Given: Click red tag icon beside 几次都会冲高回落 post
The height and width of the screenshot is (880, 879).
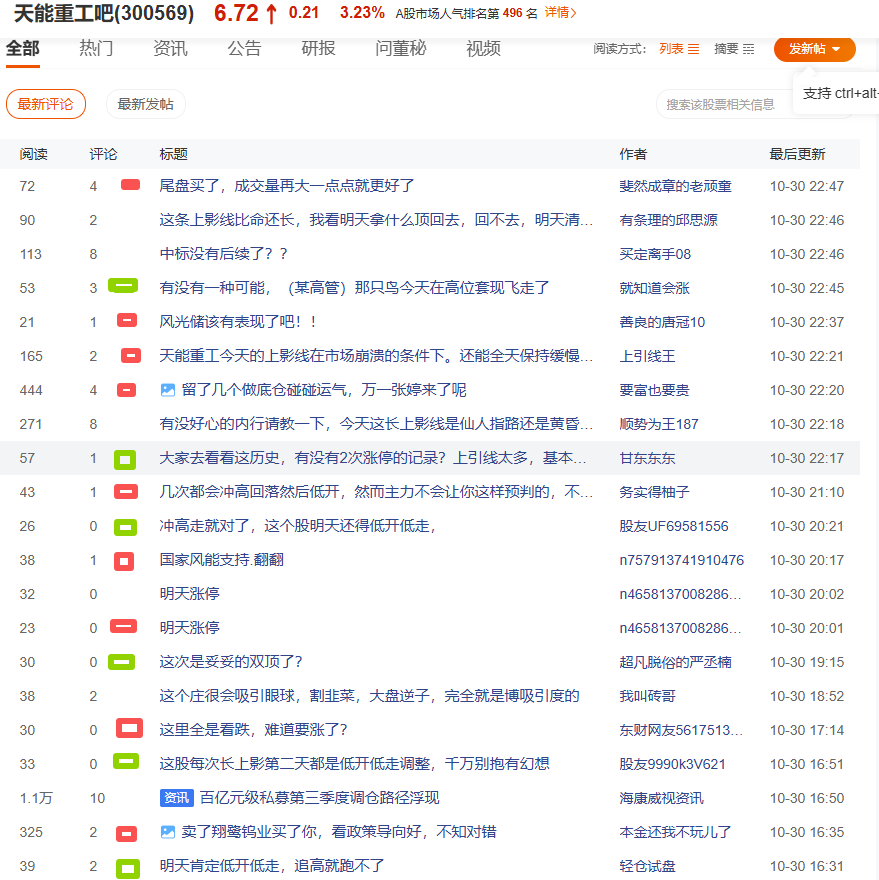Looking at the screenshot, I should coord(126,492).
